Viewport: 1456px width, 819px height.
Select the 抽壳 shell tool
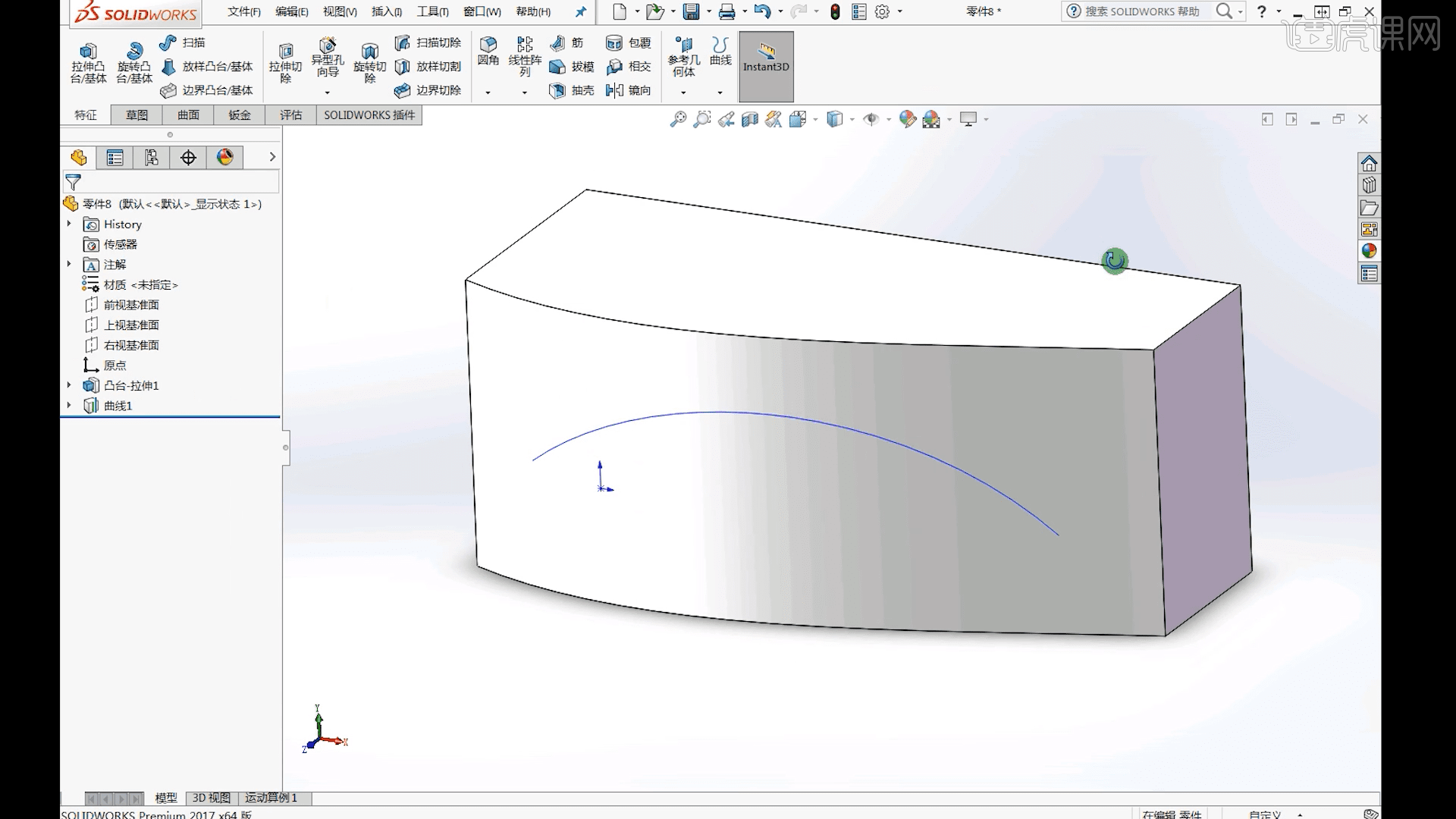click(x=574, y=90)
